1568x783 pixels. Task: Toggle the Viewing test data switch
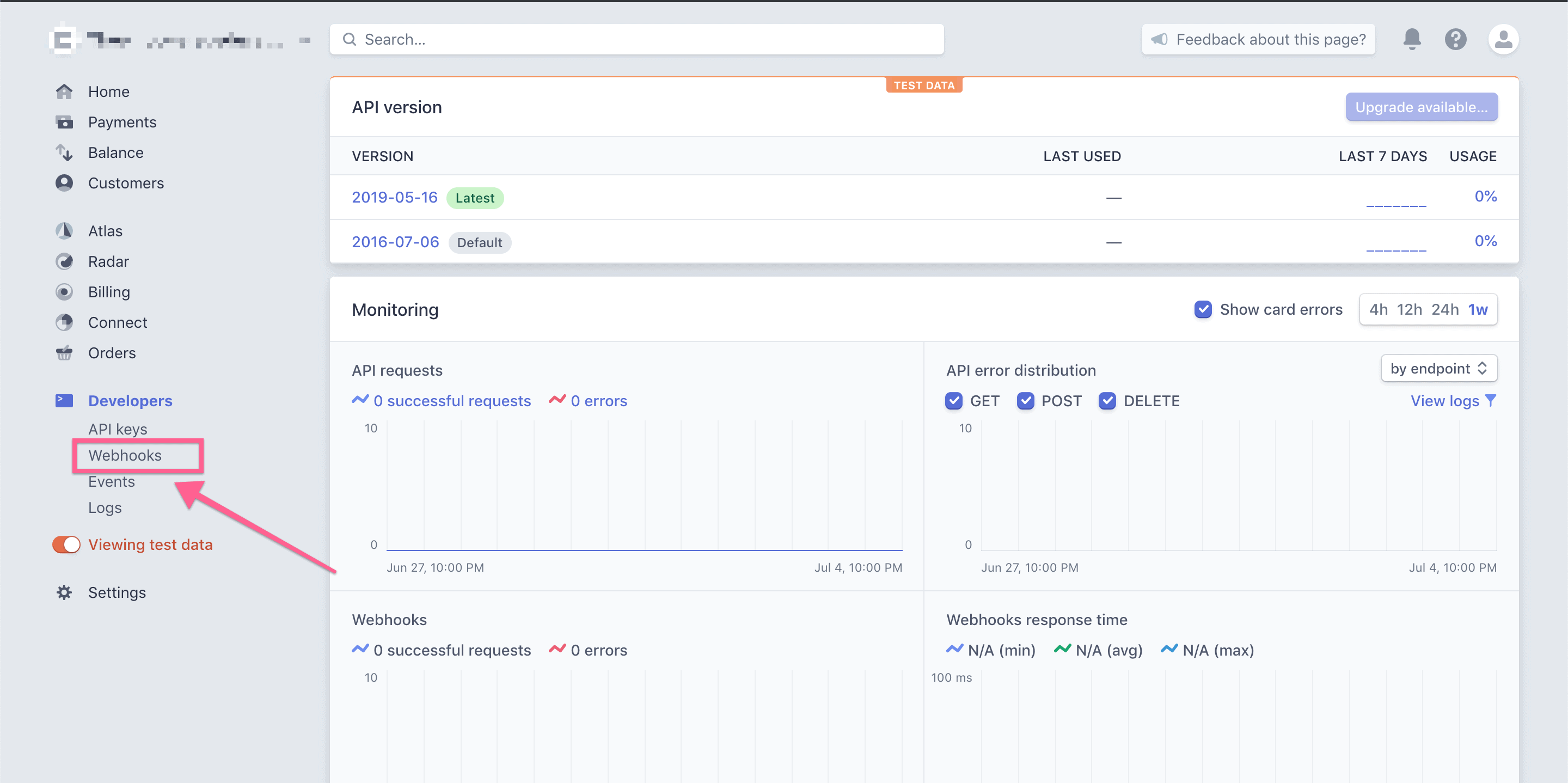pyautogui.click(x=66, y=545)
